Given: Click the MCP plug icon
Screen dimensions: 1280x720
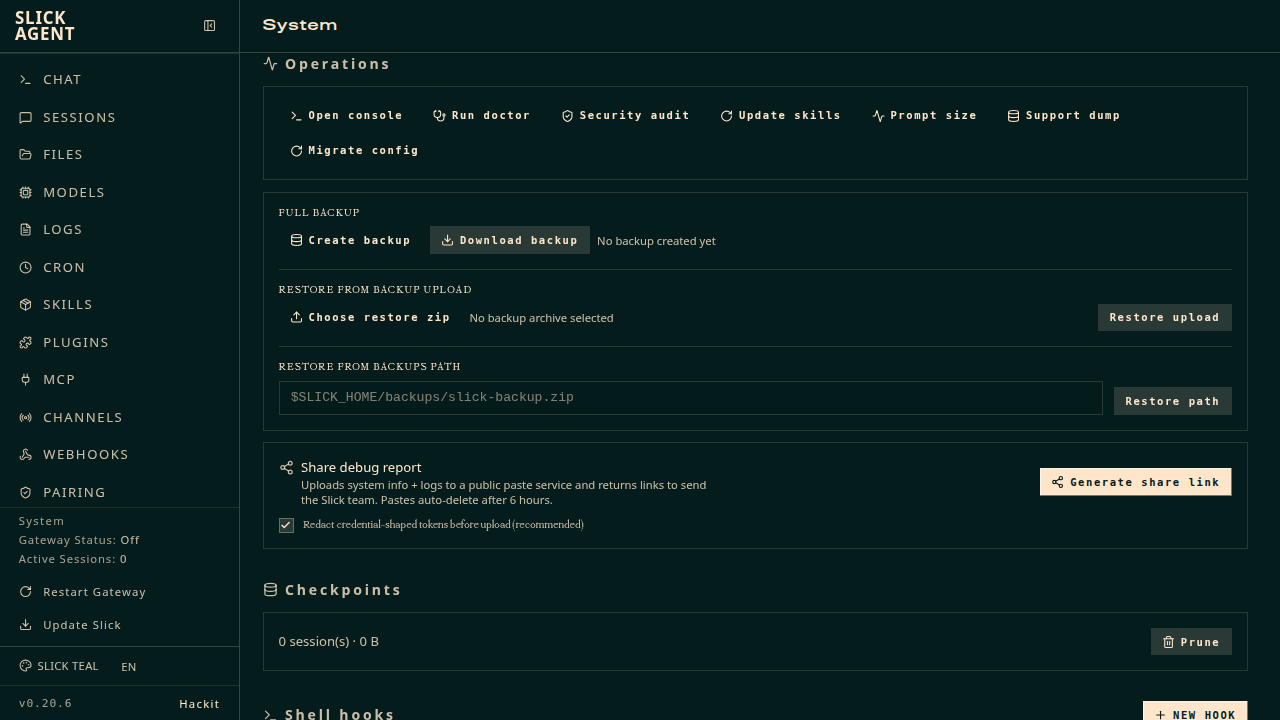Looking at the screenshot, I should click(x=26, y=379).
